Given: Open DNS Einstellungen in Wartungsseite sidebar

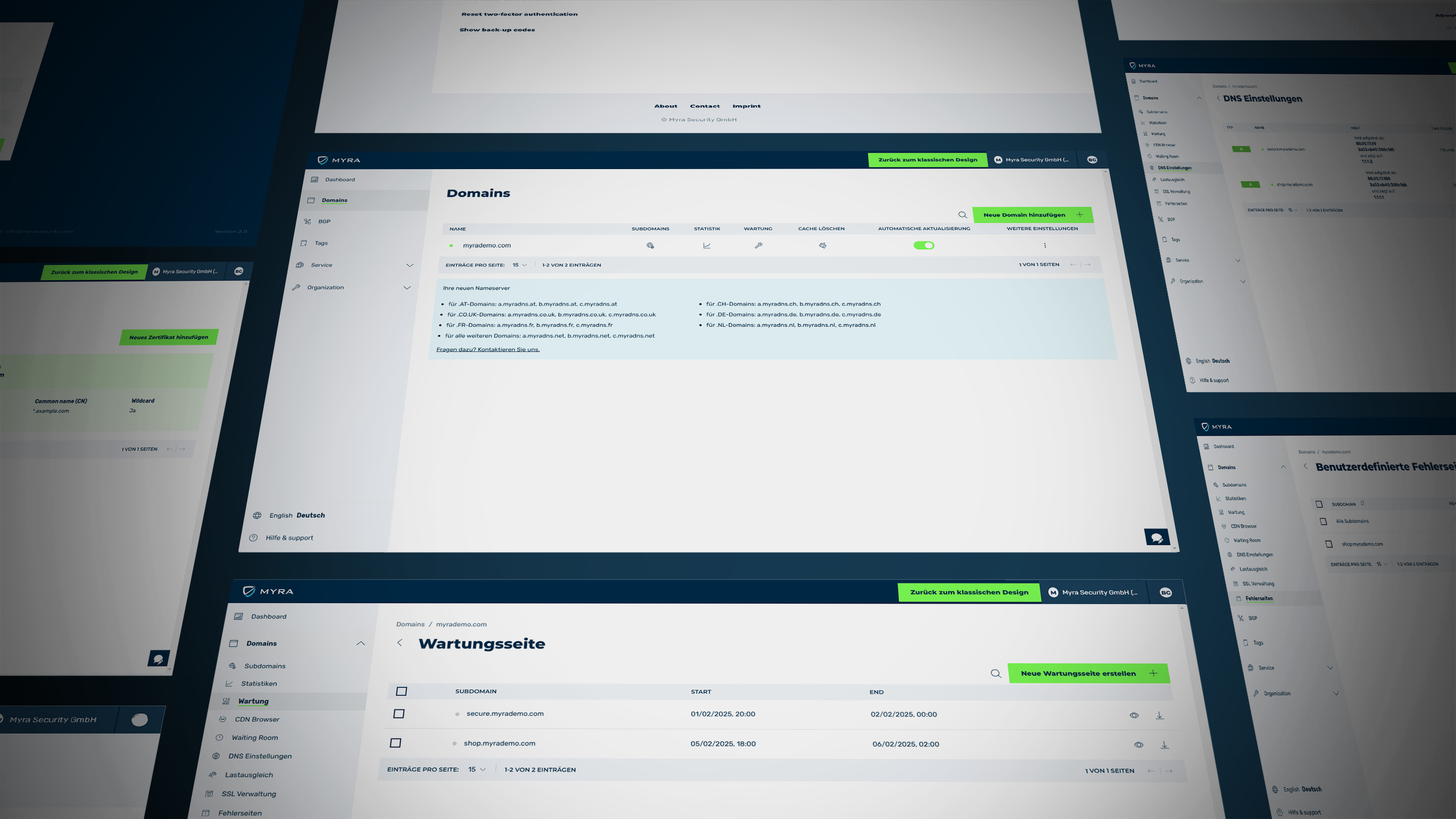Looking at the screenshot, I should pyautogui.click(x=260, y=756).
